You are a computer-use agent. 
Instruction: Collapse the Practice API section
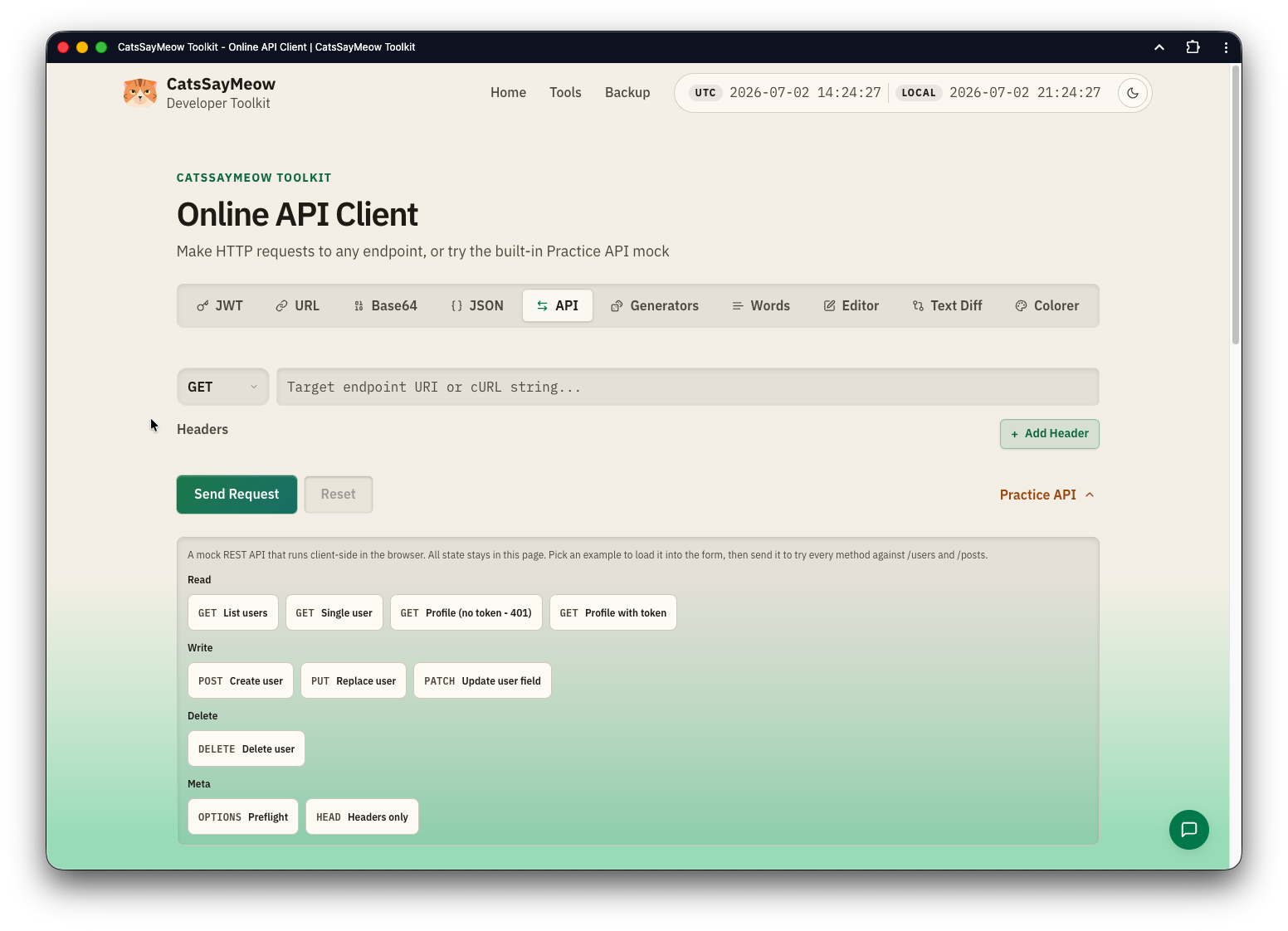click(1047, 495)
